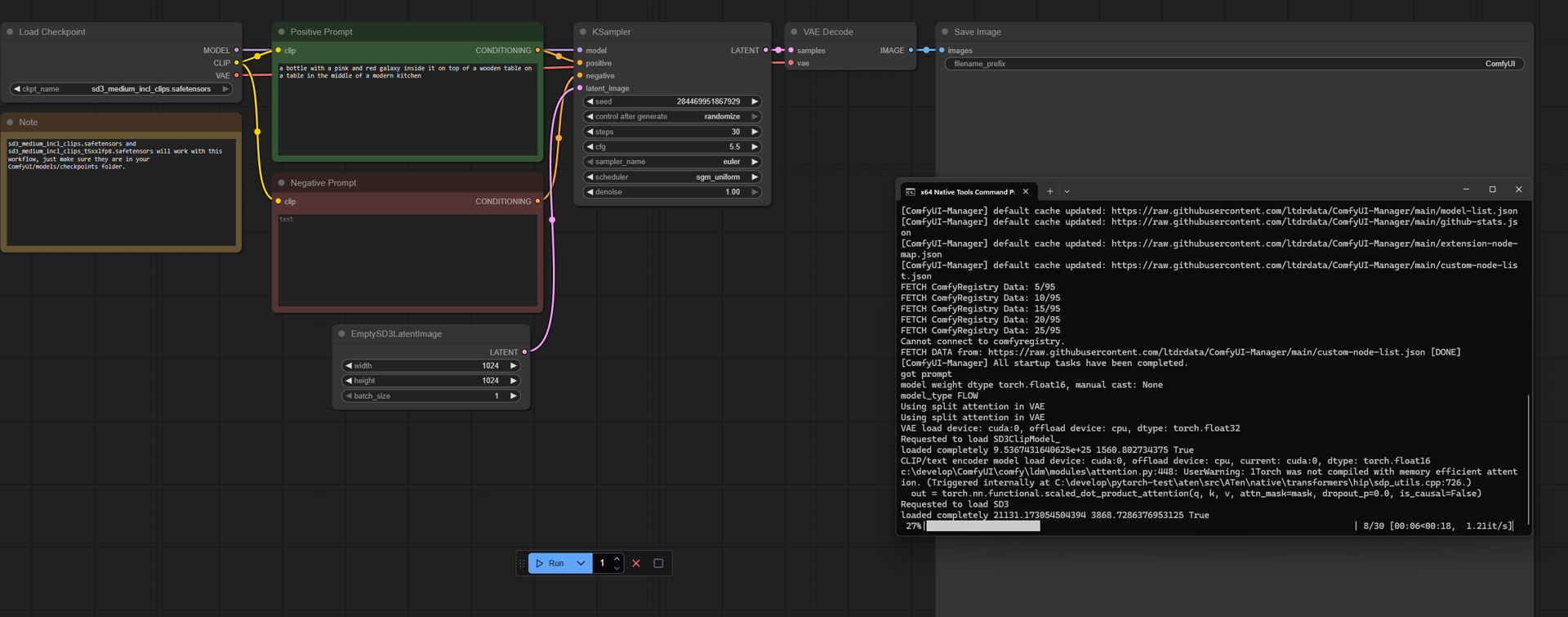Decrease steps using the left arrow
Image resolution: width=1568 pixels, height=617 pixels.
coord(590,132)
